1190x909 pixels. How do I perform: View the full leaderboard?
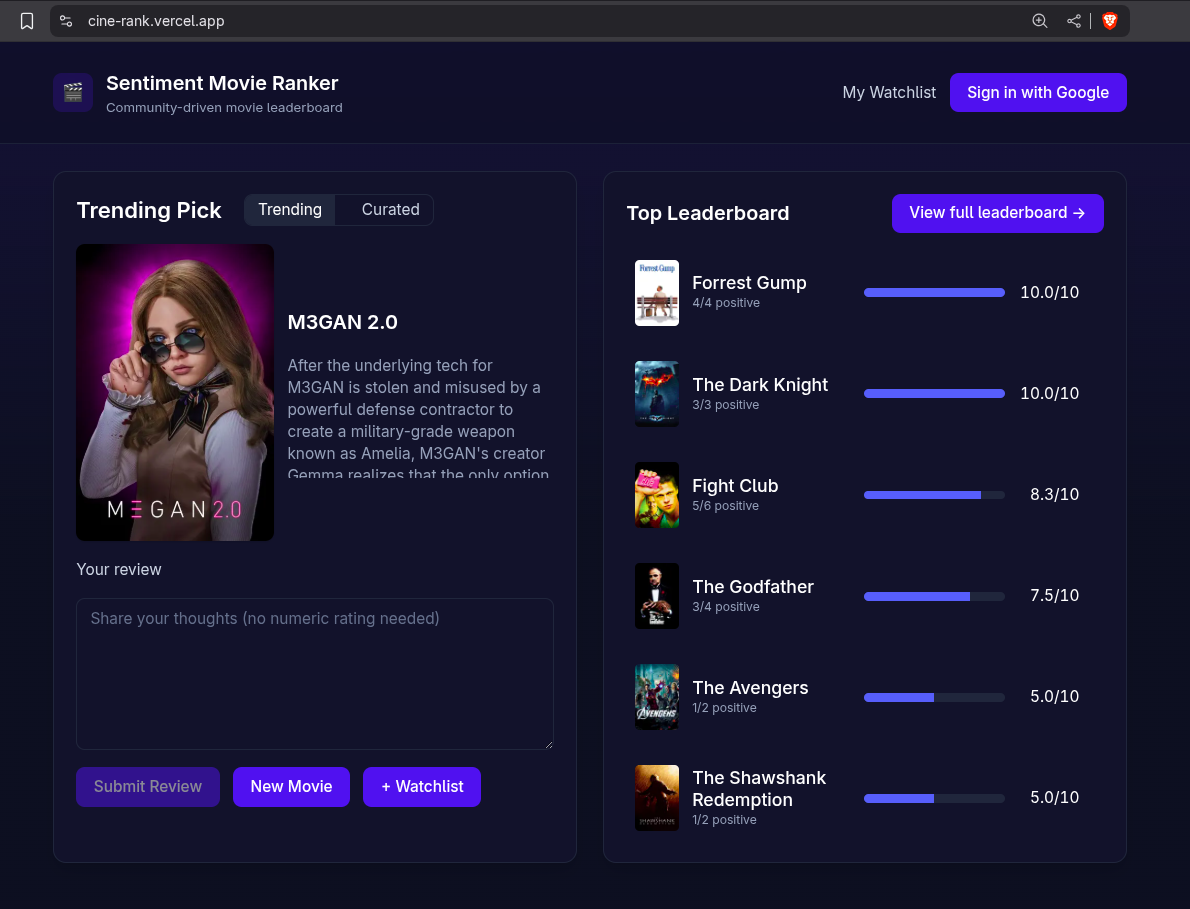(997, 213)
